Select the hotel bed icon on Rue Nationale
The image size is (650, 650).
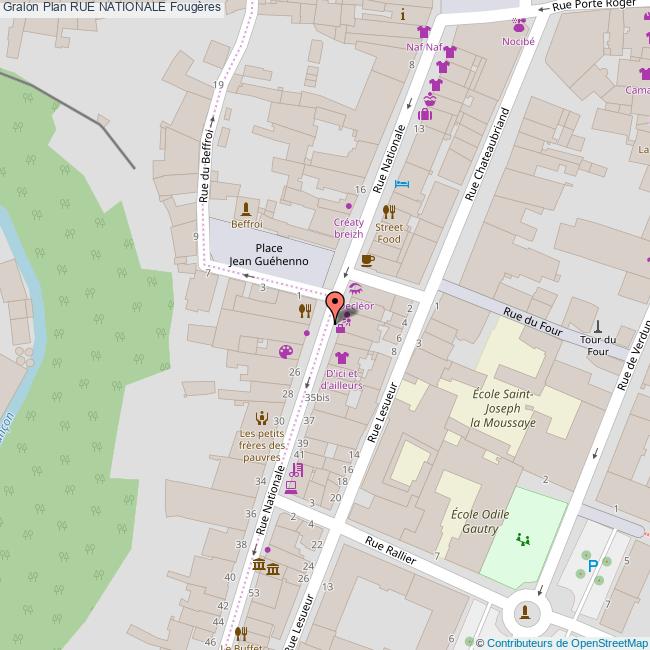pos(402,183)
